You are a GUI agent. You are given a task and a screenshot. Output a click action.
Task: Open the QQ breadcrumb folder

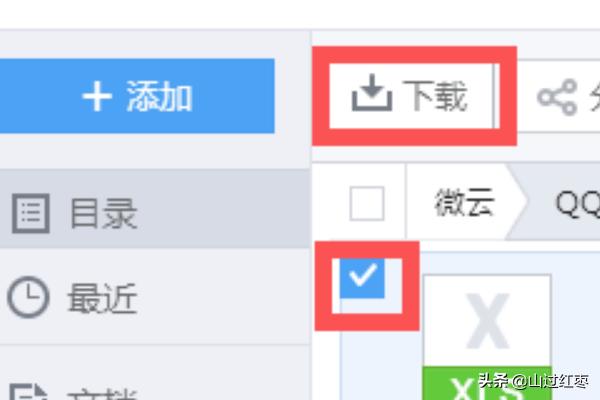pos(577,203)
